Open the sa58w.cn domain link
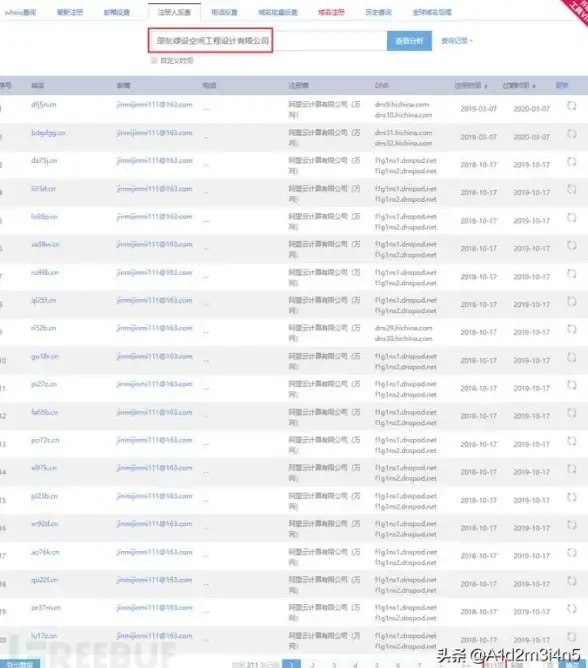 [45, 245]
